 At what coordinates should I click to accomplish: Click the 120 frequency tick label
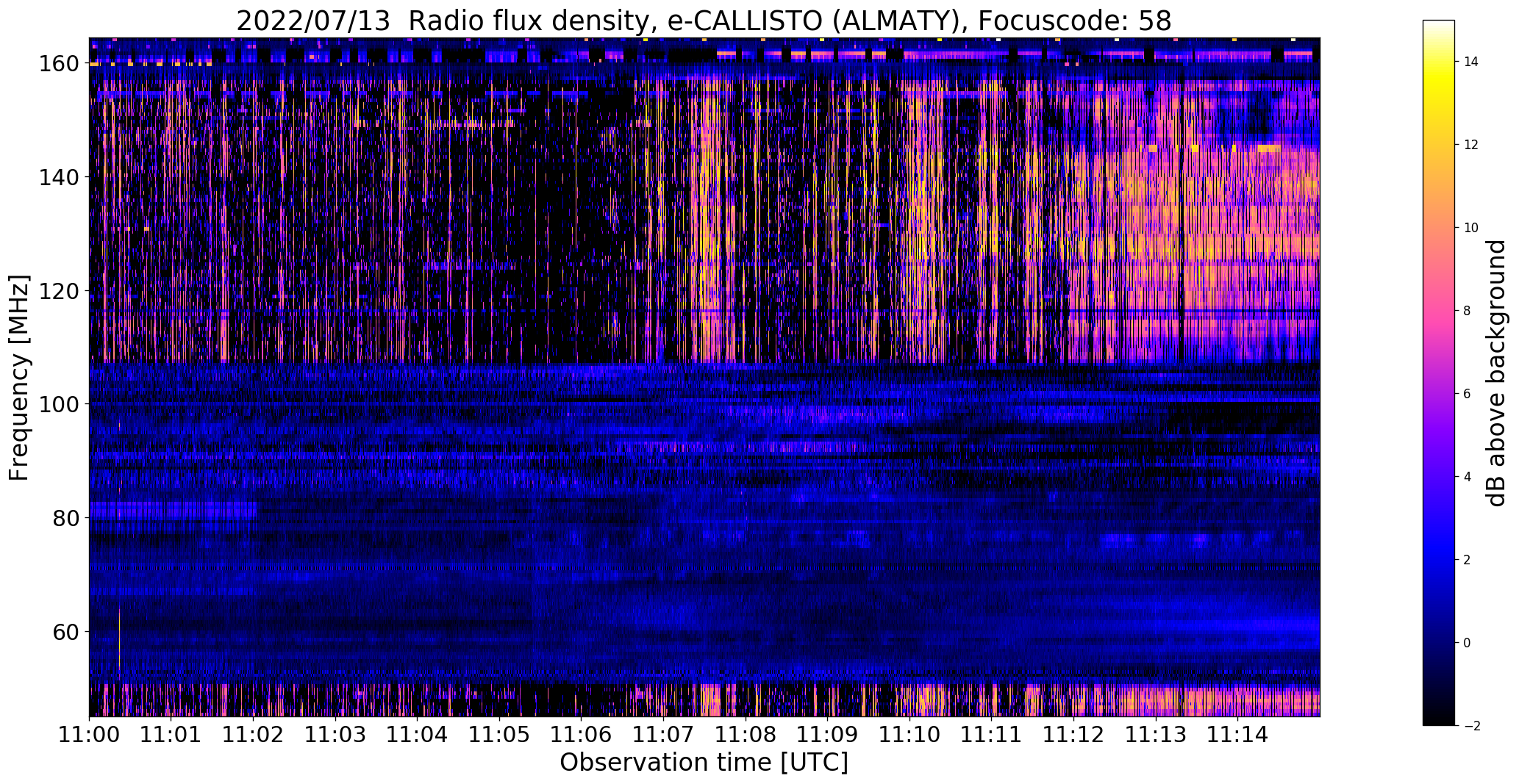coord(59,291)
